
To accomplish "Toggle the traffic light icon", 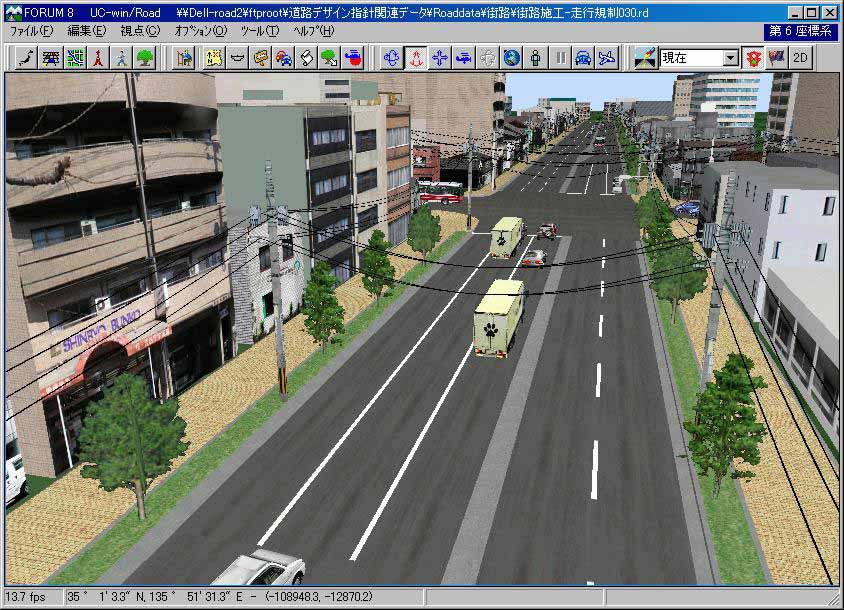I will (x=753, y=58).
